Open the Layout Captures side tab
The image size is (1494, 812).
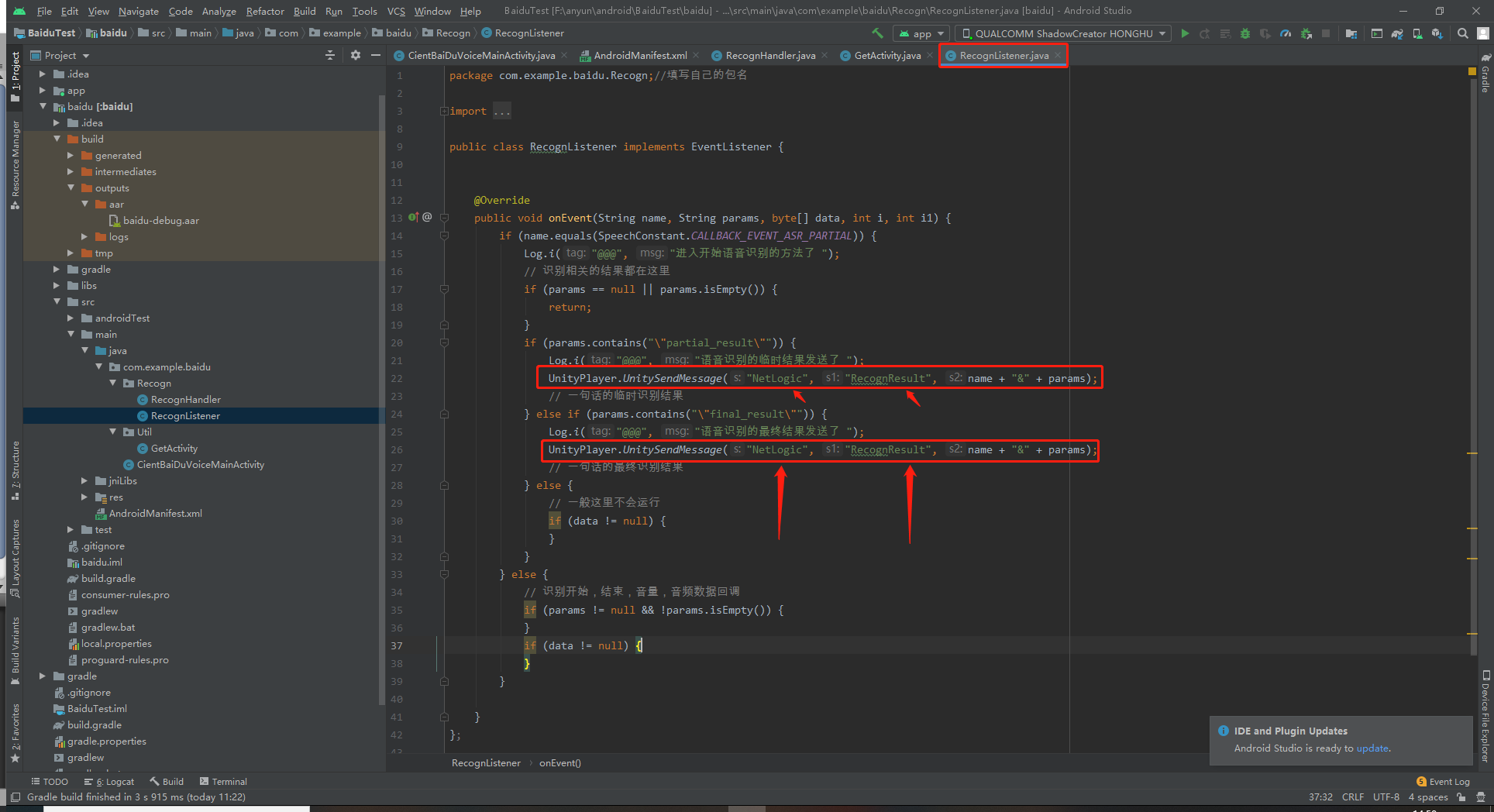point(15,558)
